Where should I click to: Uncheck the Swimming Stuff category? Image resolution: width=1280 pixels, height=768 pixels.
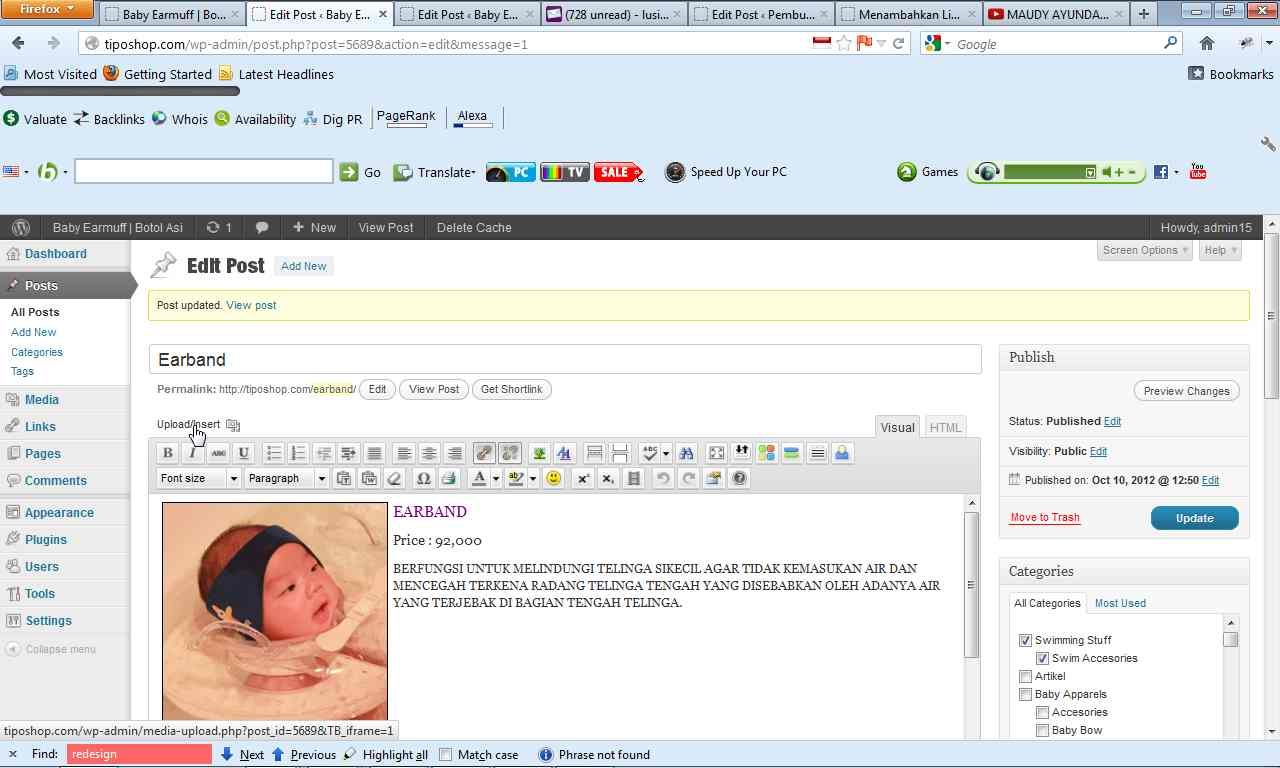click(x=1025, y=640)
